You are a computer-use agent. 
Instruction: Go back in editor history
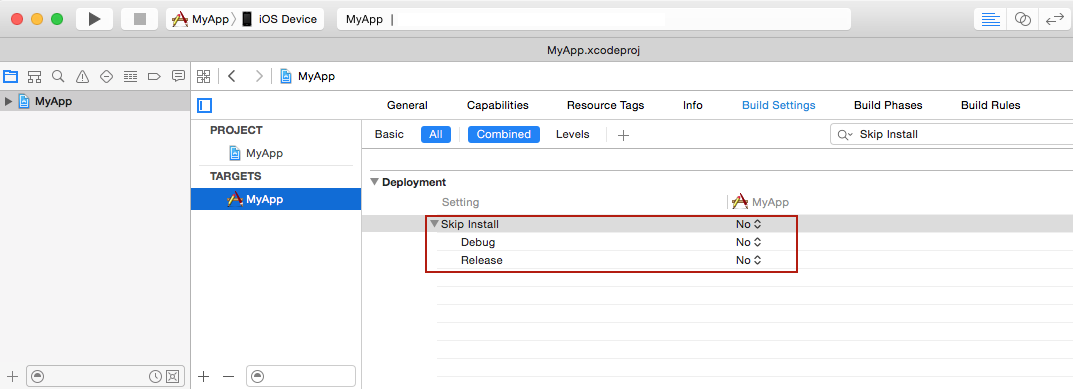[x=231, y=76]
